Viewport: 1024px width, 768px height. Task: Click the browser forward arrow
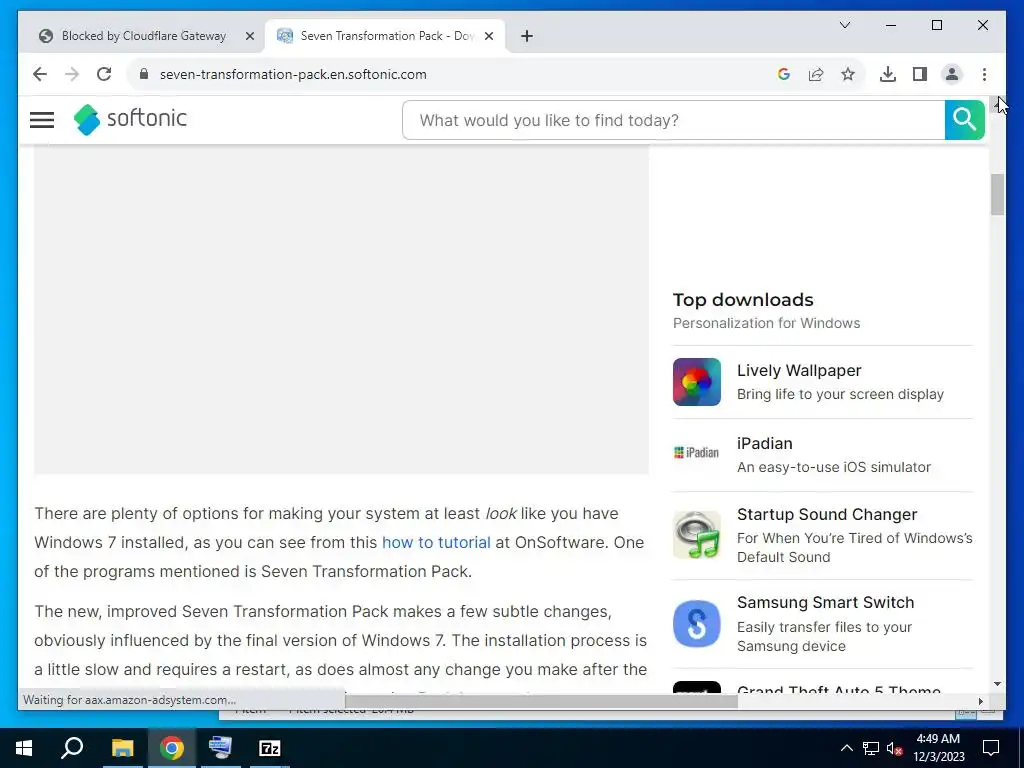coord(72,74)
